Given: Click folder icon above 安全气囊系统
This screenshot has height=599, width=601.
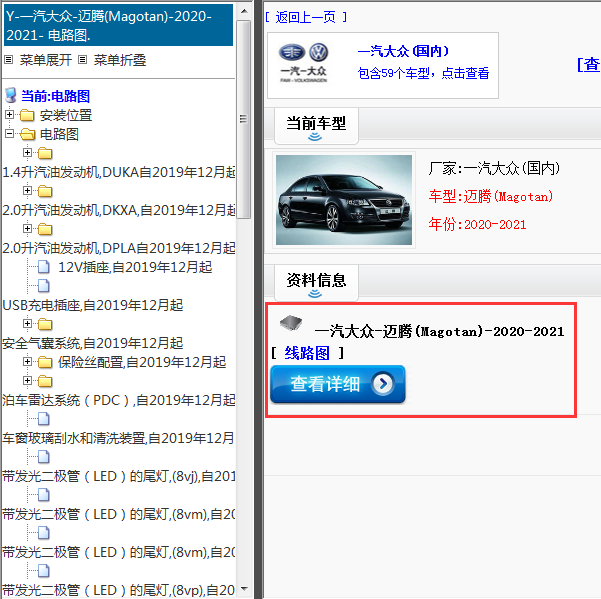Looking at the screenshot, I should [x=45, y=324].
